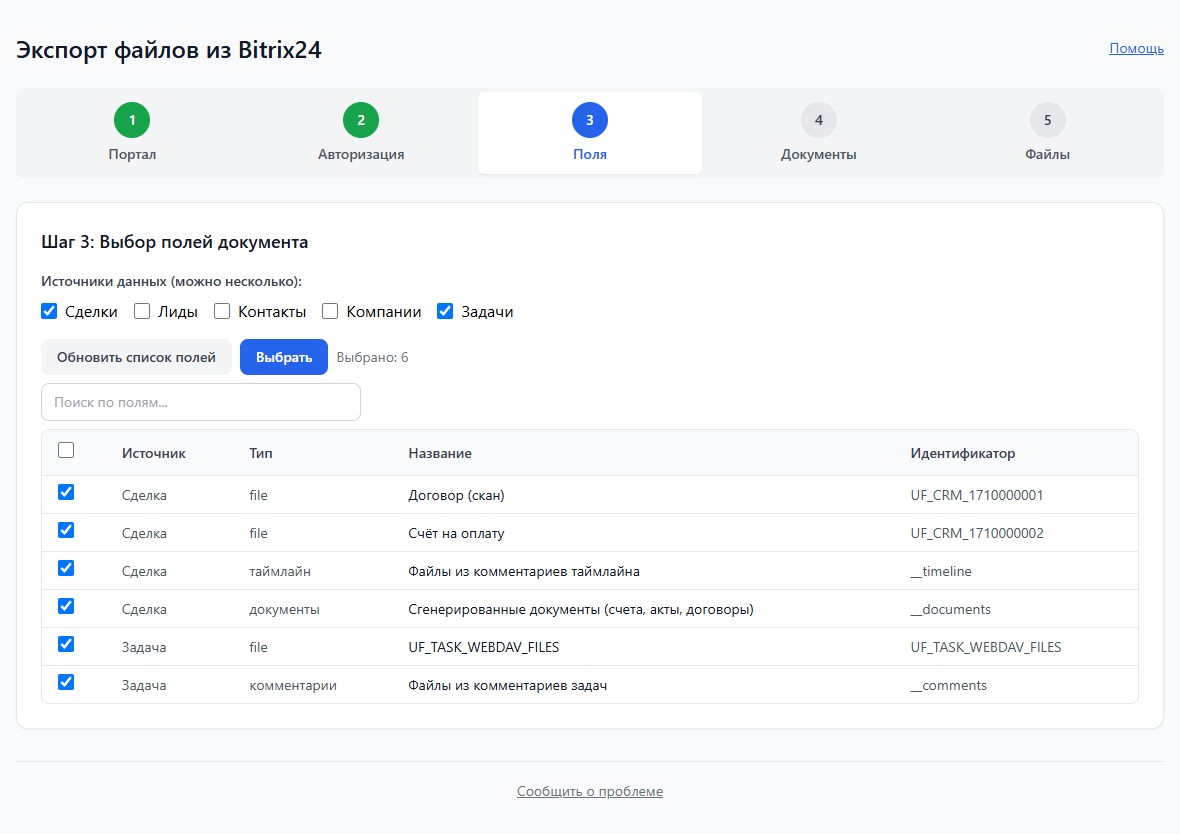Image resolution: width=1180 pixels, height=834 pixels.
Task: Click the blue Выбрать button
Action: (284, 357)
